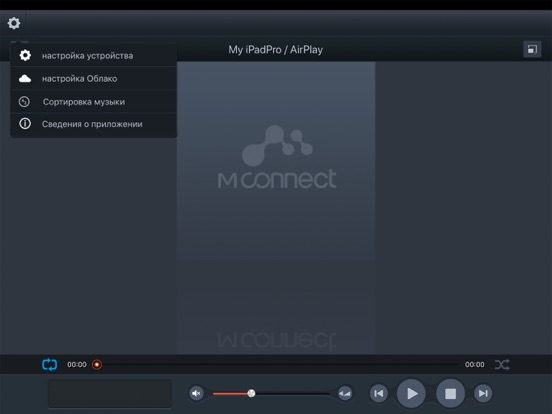Click the cloud icon beside настройка Облако

click(x=25, y=79)
